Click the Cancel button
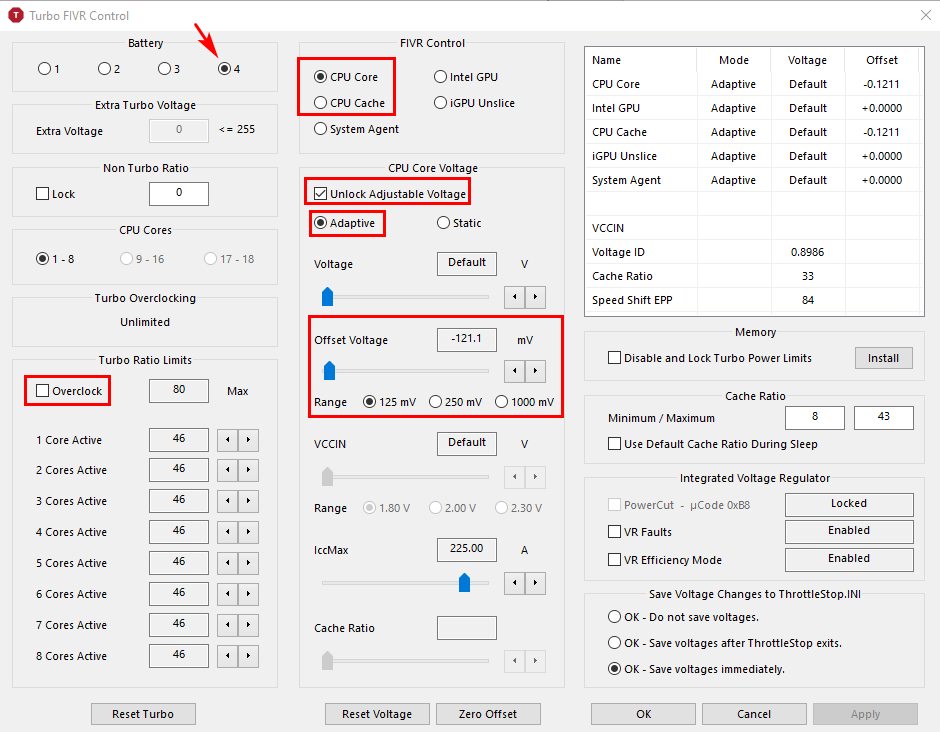940x732 pixels. tap(754, 714)
